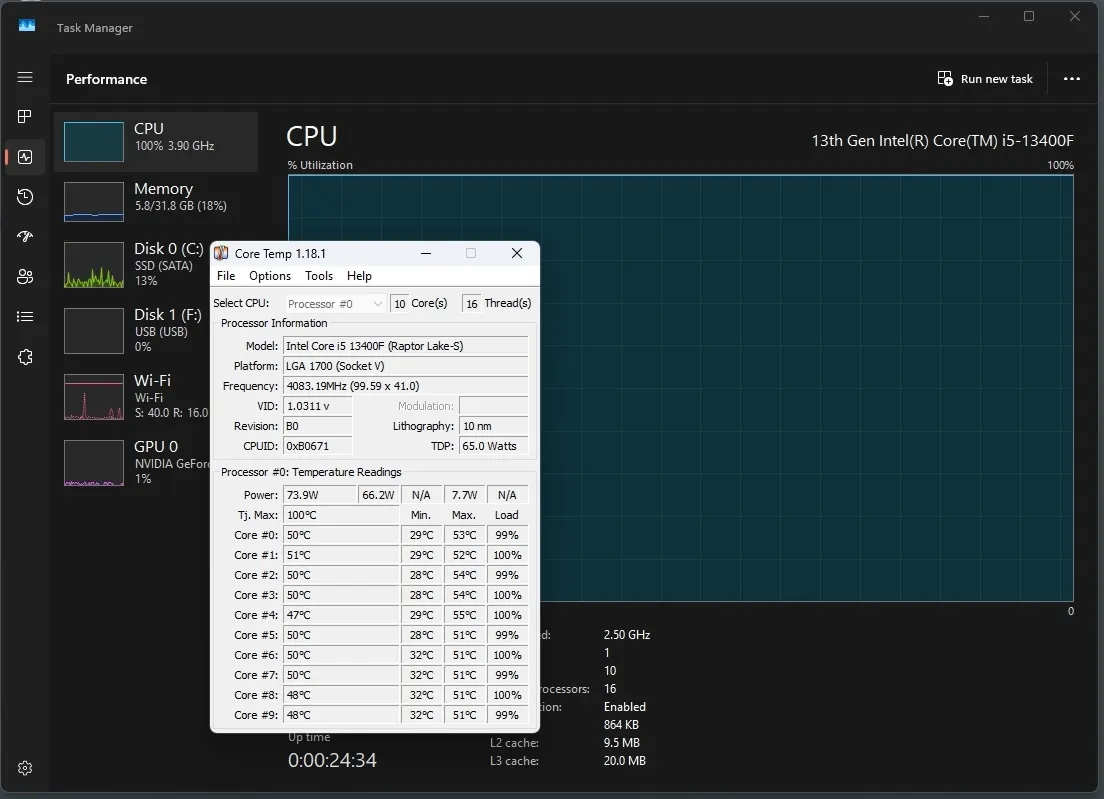Image resolution: width=1104 pixels, height=799 pixels.
Task: Open the Startup apps page icon
Action: pos(25,237)
